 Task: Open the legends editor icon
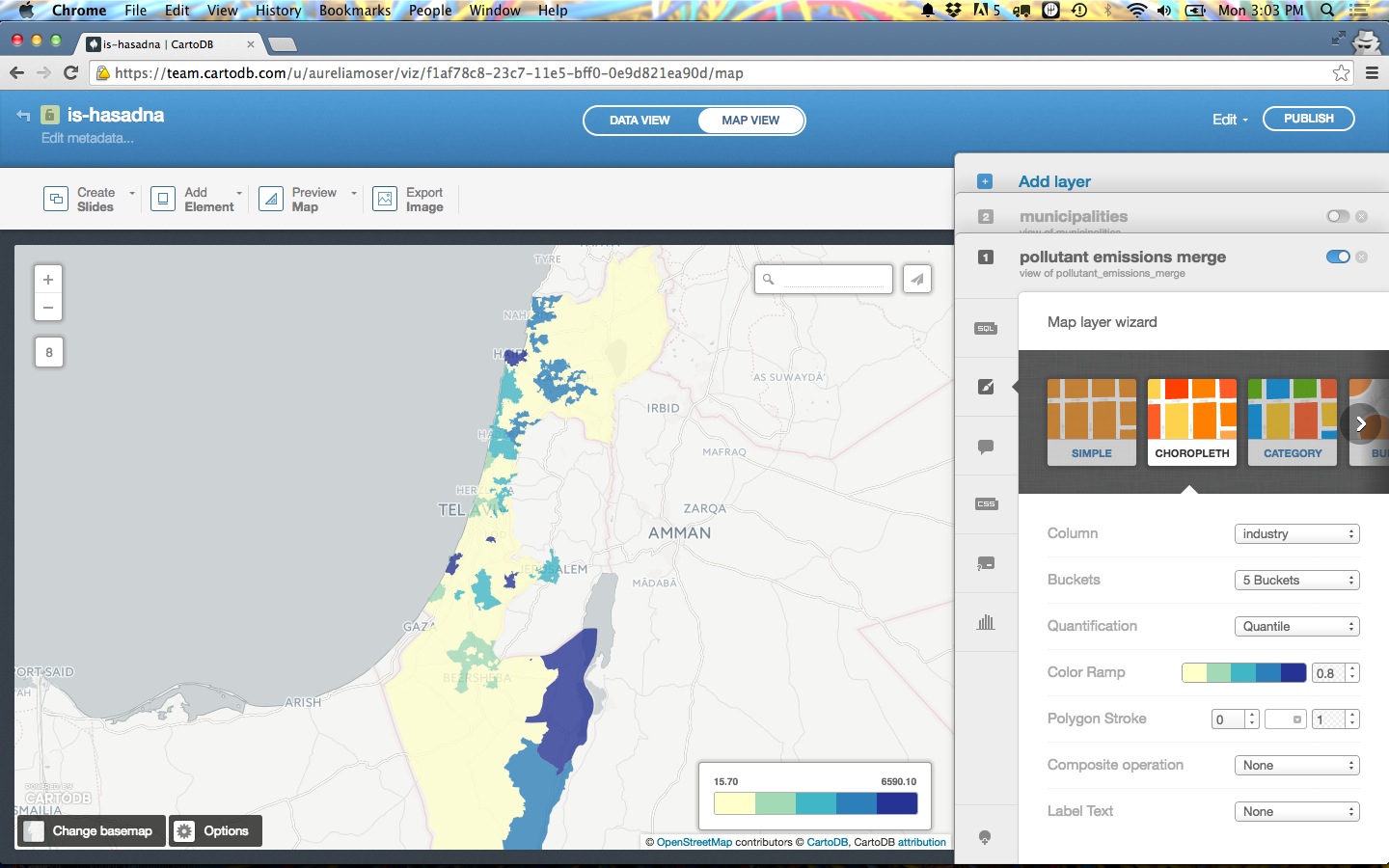[985, 563]
